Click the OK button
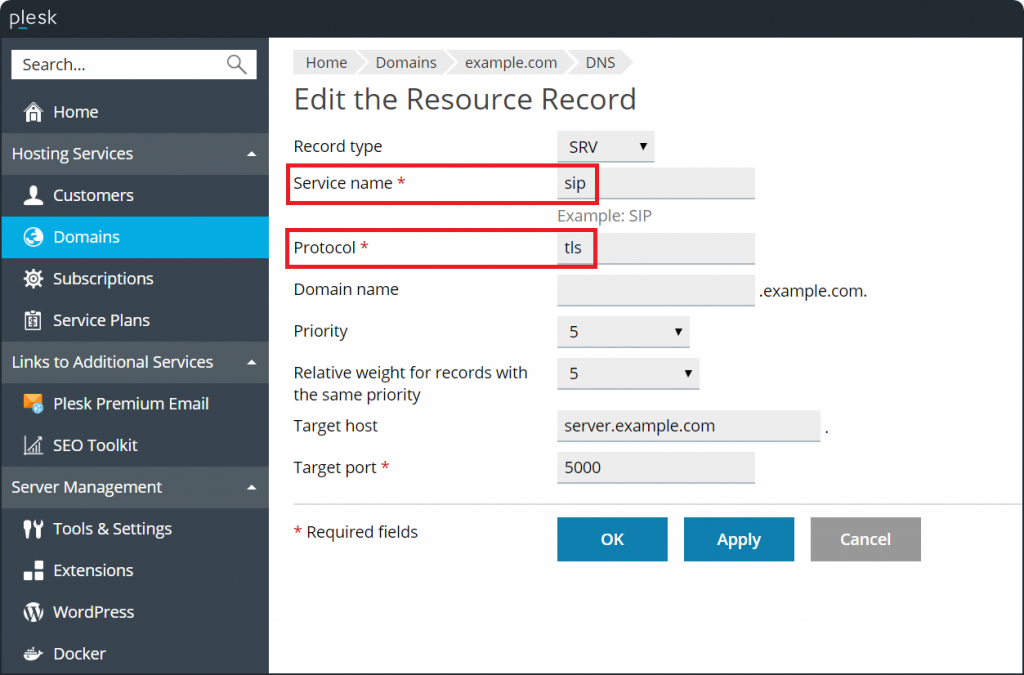The height and width of the screenshot is (675, 1024). click(x=612, y=539)
